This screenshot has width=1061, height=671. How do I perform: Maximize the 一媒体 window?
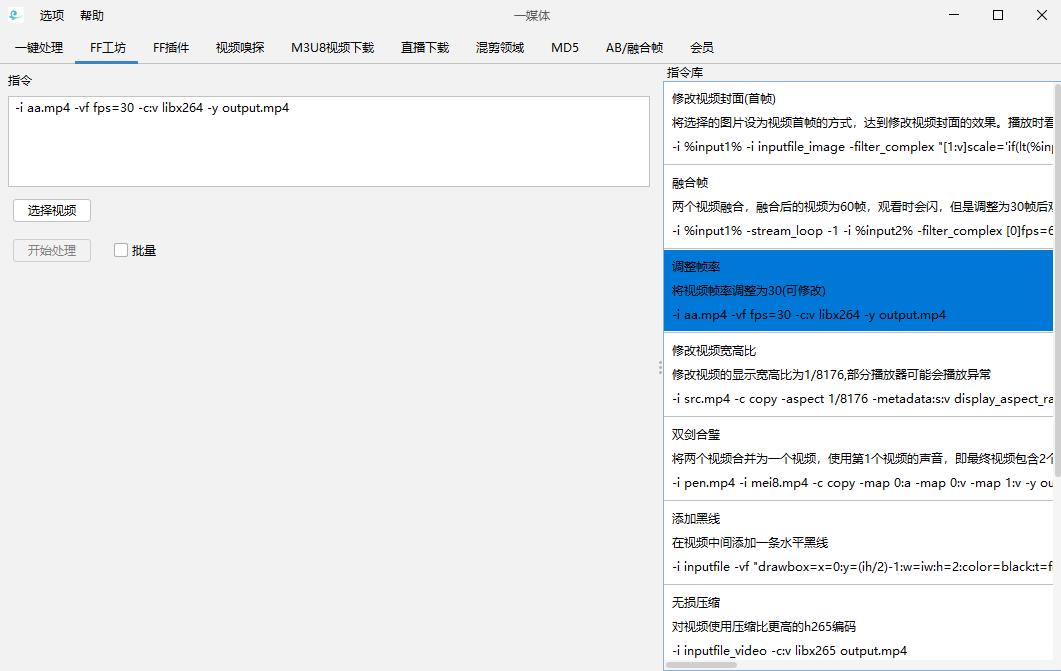click(x=997, y=15)
